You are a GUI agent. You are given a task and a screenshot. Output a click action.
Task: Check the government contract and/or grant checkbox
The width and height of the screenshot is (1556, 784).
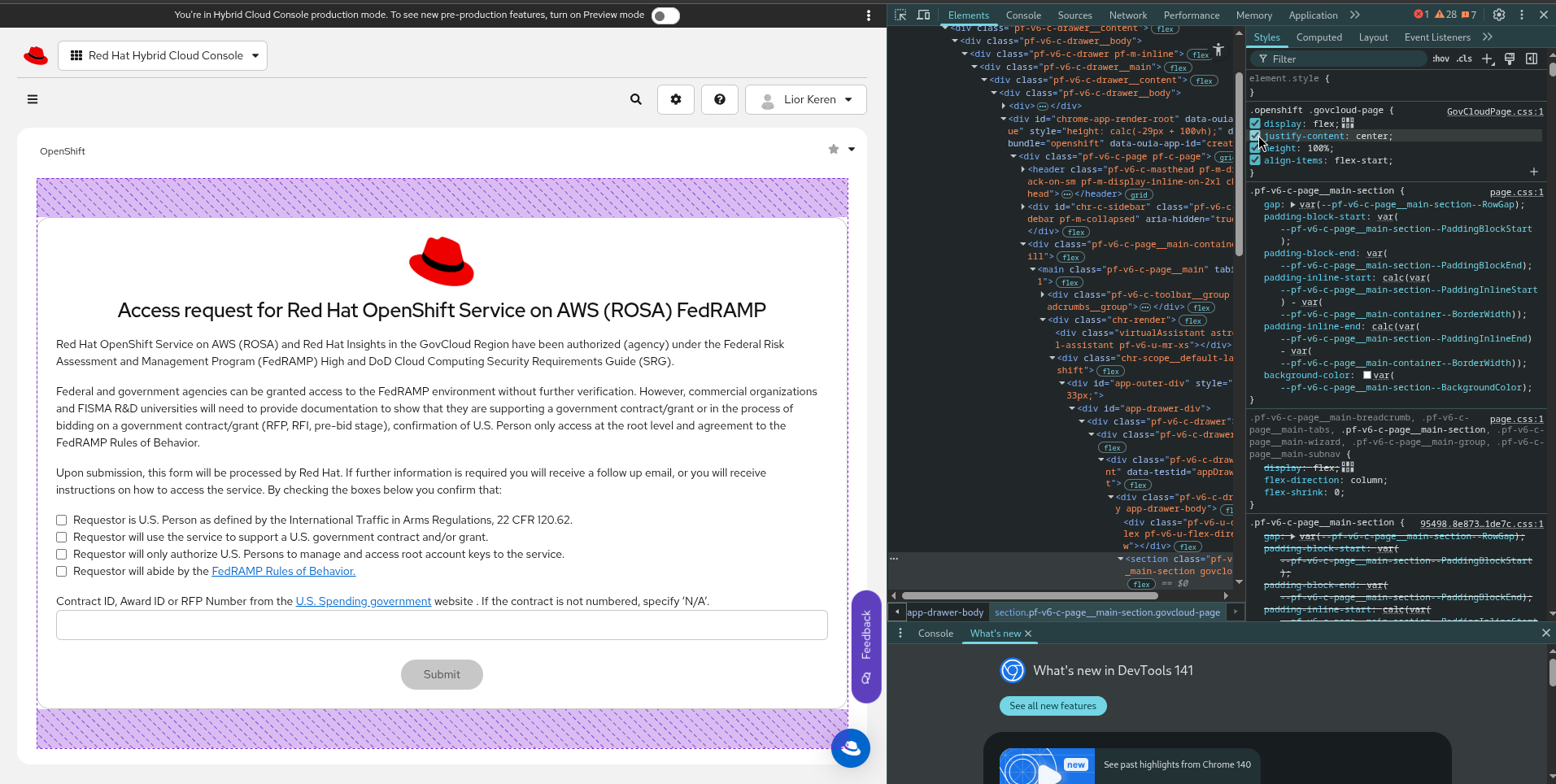[61, 537]
